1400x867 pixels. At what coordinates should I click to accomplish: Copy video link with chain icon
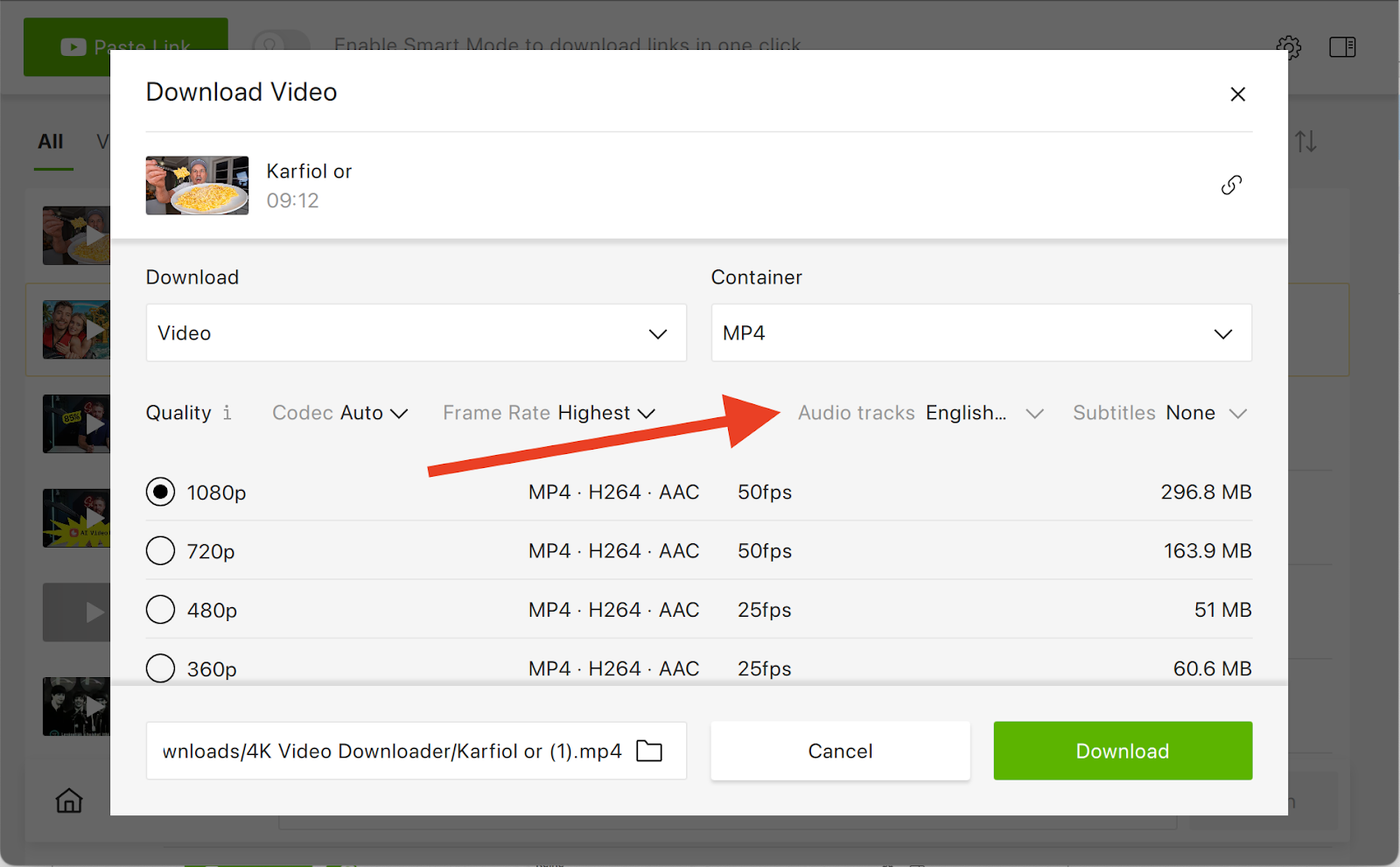1231,185
